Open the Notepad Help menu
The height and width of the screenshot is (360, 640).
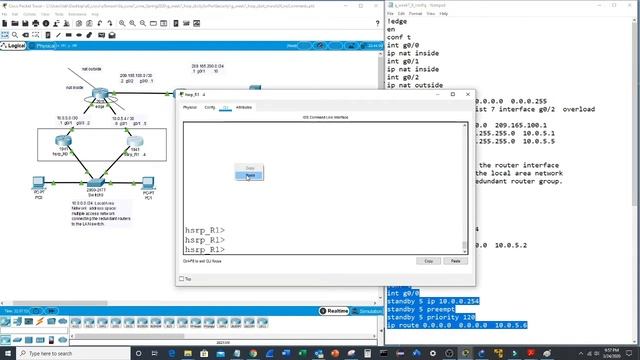point(444,13)
